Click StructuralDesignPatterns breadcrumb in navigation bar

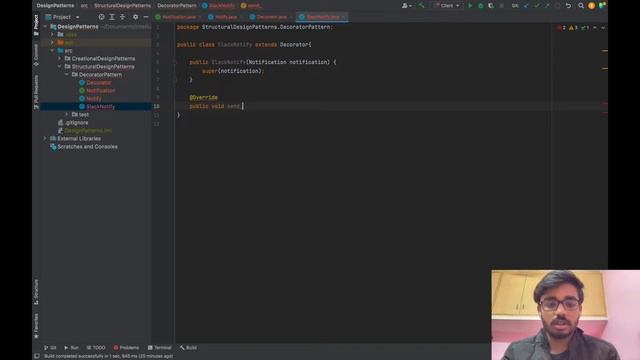tap(122, 6)
